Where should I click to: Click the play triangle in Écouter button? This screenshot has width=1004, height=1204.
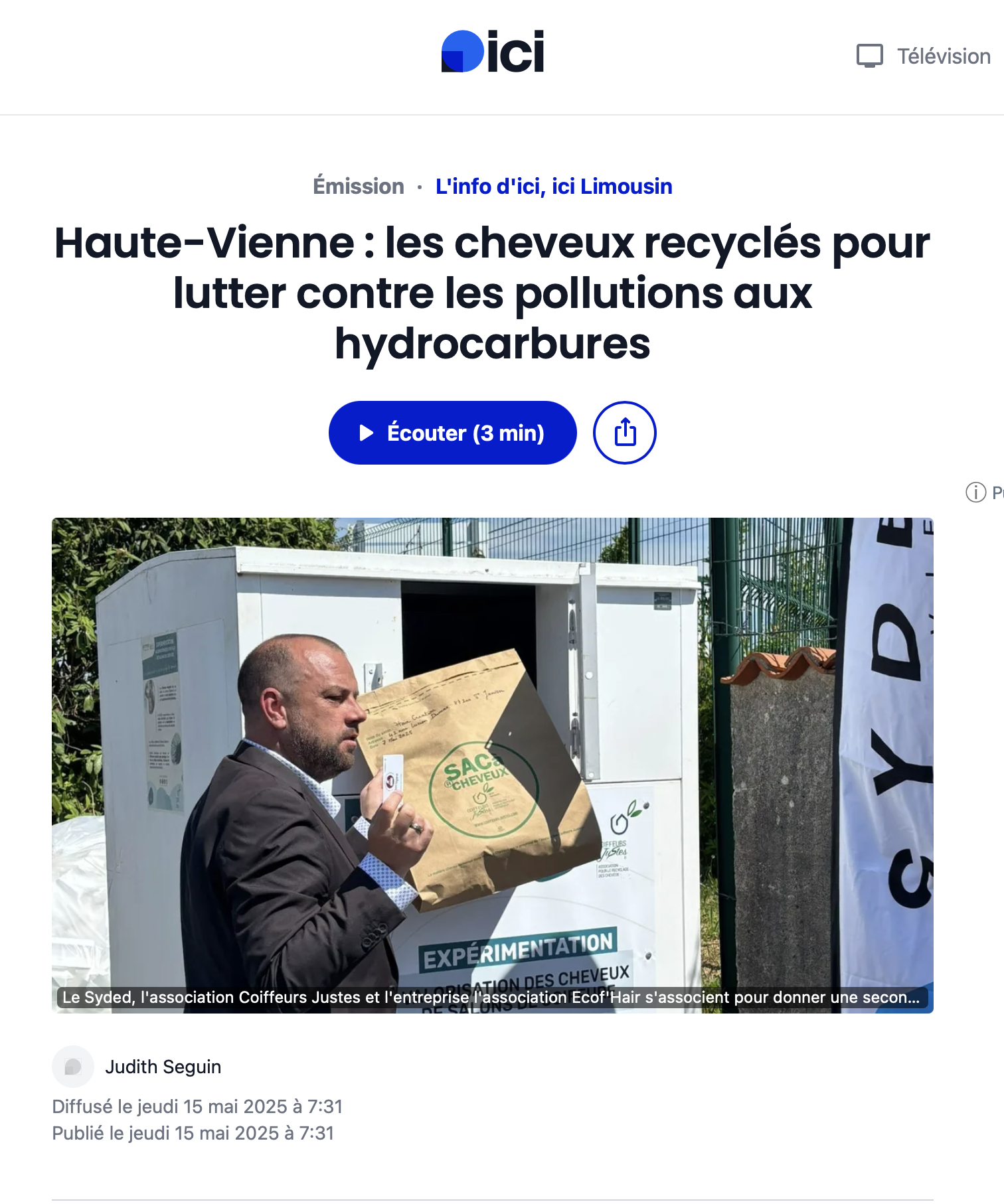[x=366, y=433]
